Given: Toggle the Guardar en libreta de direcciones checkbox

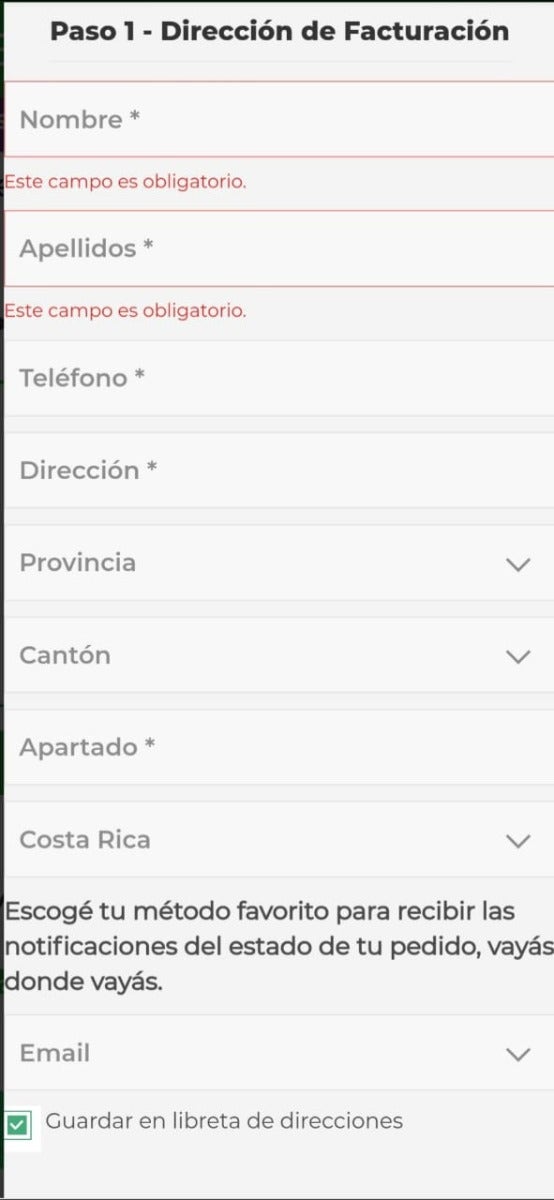Looking at the screenshot, I should coord(18,1126).
